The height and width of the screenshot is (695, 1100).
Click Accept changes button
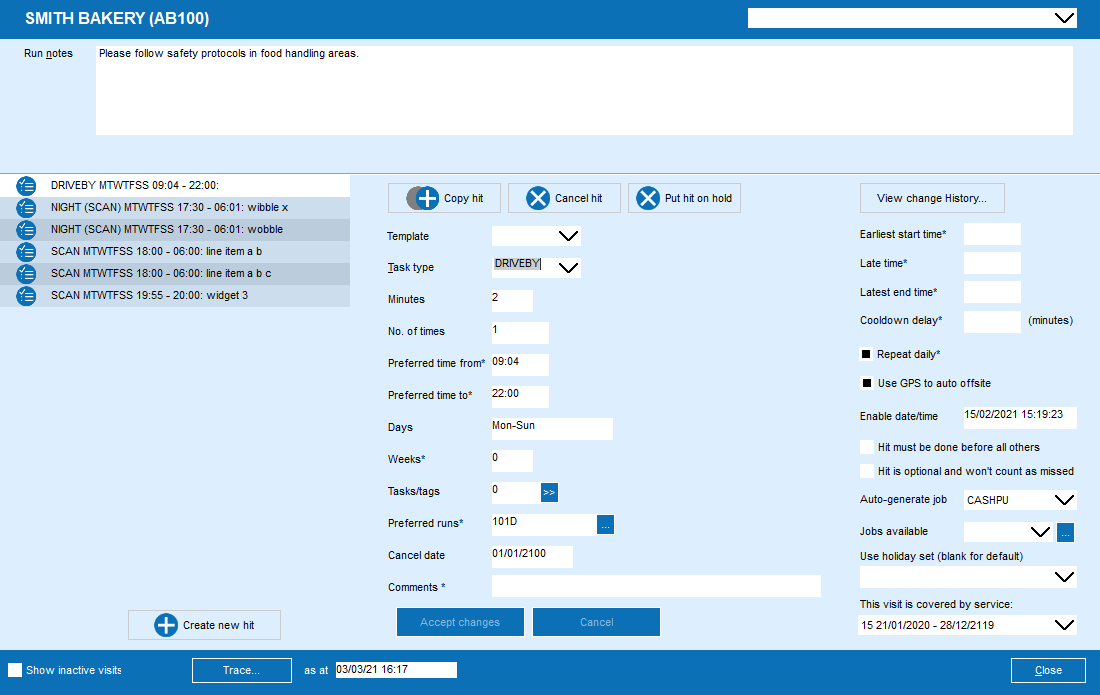tap(460, 622)
